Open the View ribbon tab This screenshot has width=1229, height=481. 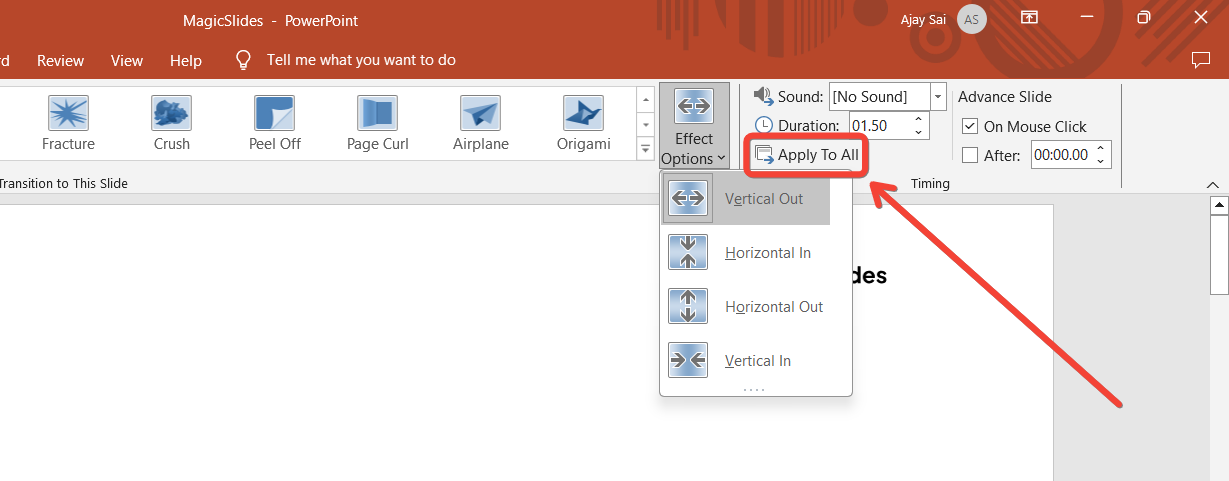click(x=127, y=60)
